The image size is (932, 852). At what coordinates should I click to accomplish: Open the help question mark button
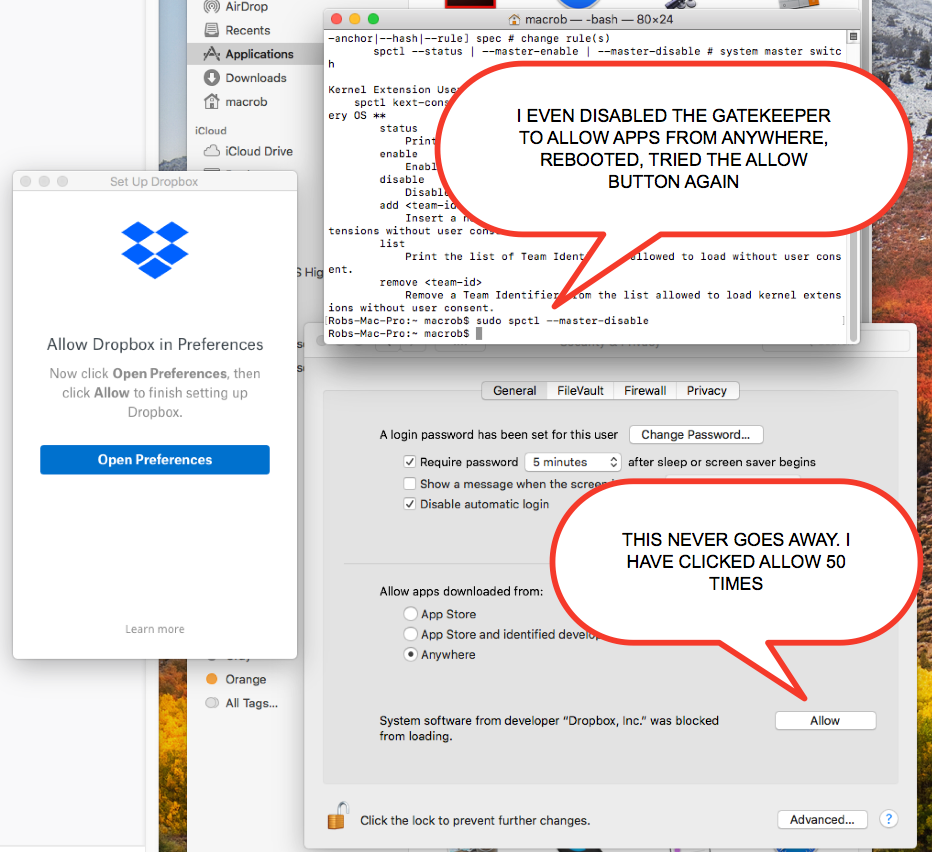click(888, 819)
